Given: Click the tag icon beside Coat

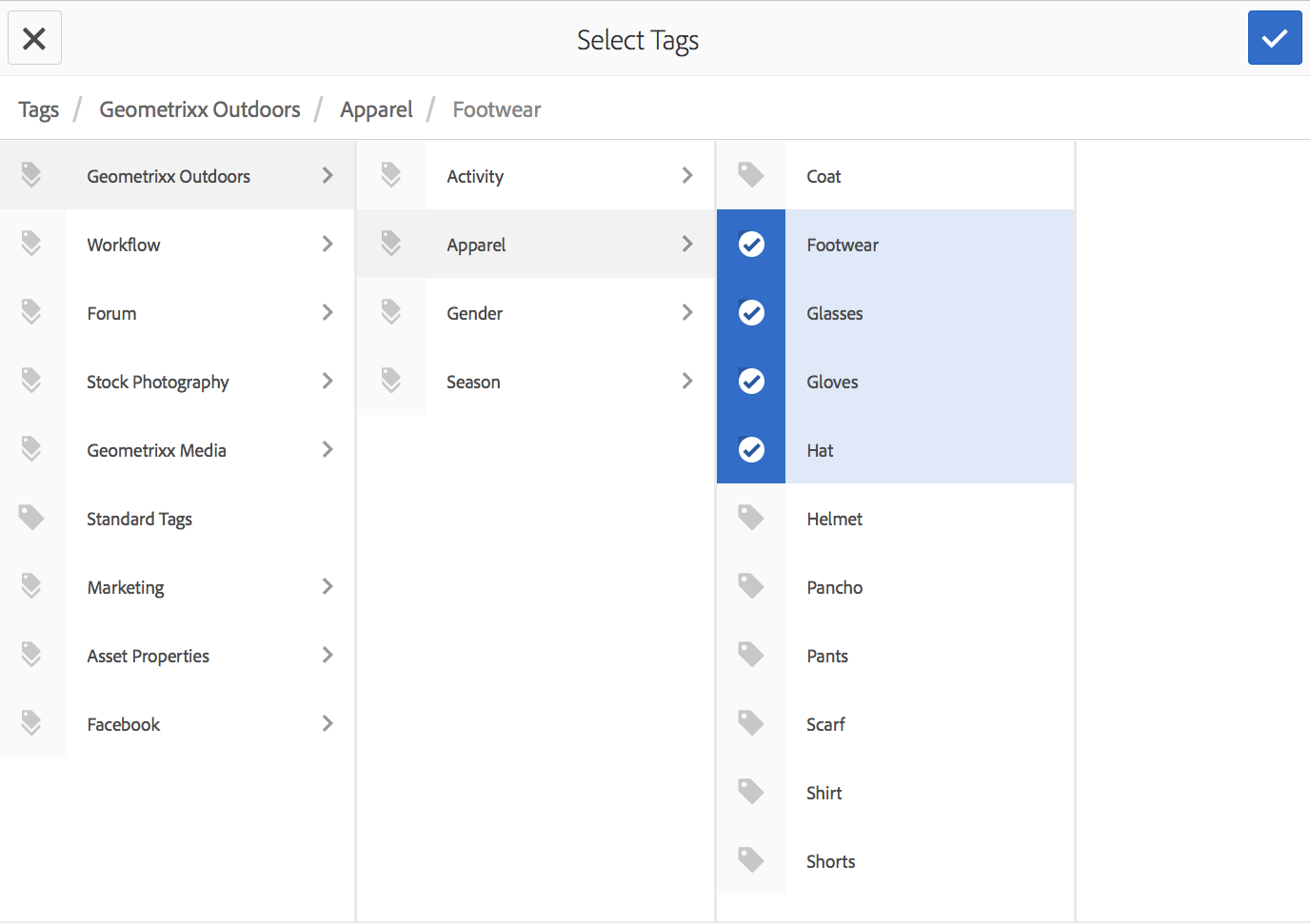Looking at the screenshot, I should [751, 175].
